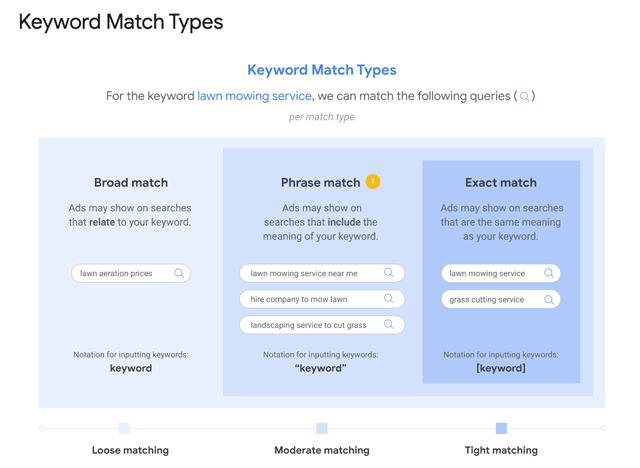Click the 'grass cutting service' search field
Viewport: 640px width, 468px height.
501,299
